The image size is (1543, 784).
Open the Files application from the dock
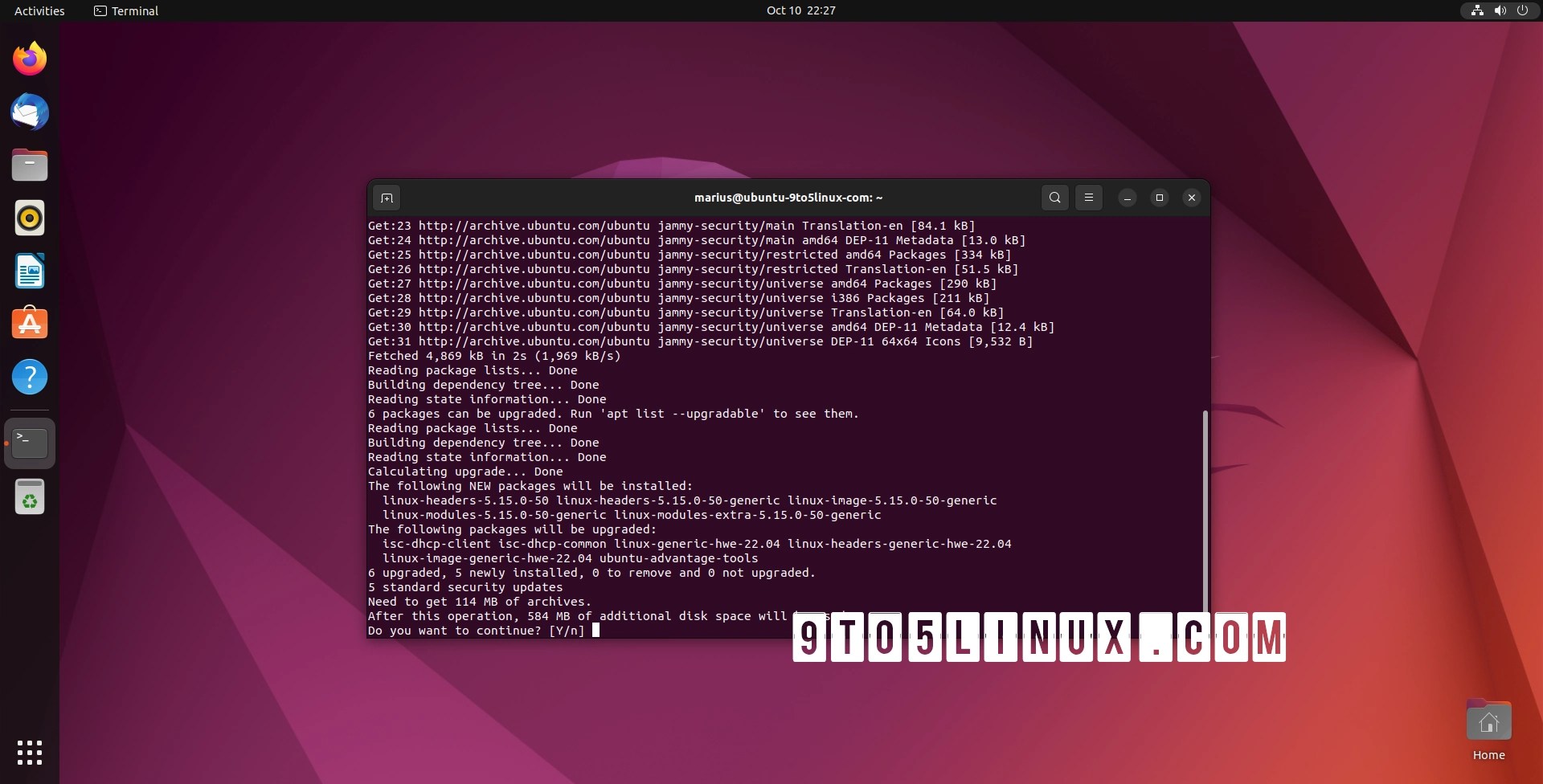[x=30, y=165]
